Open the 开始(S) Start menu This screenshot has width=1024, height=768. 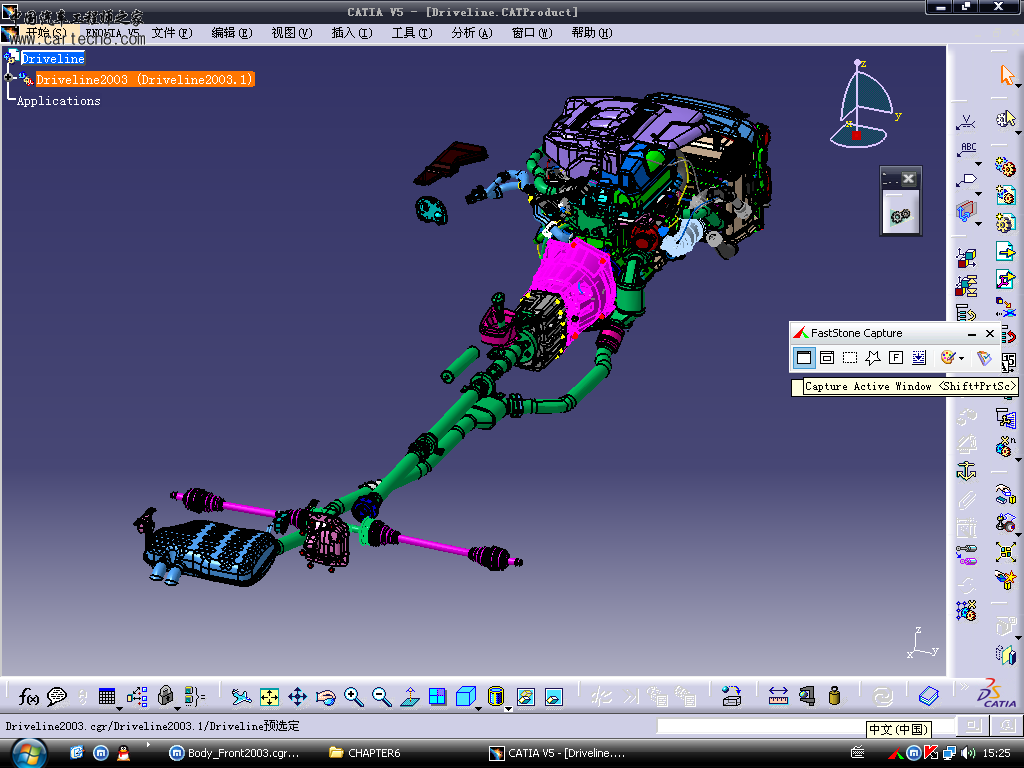tap(46, 33)
